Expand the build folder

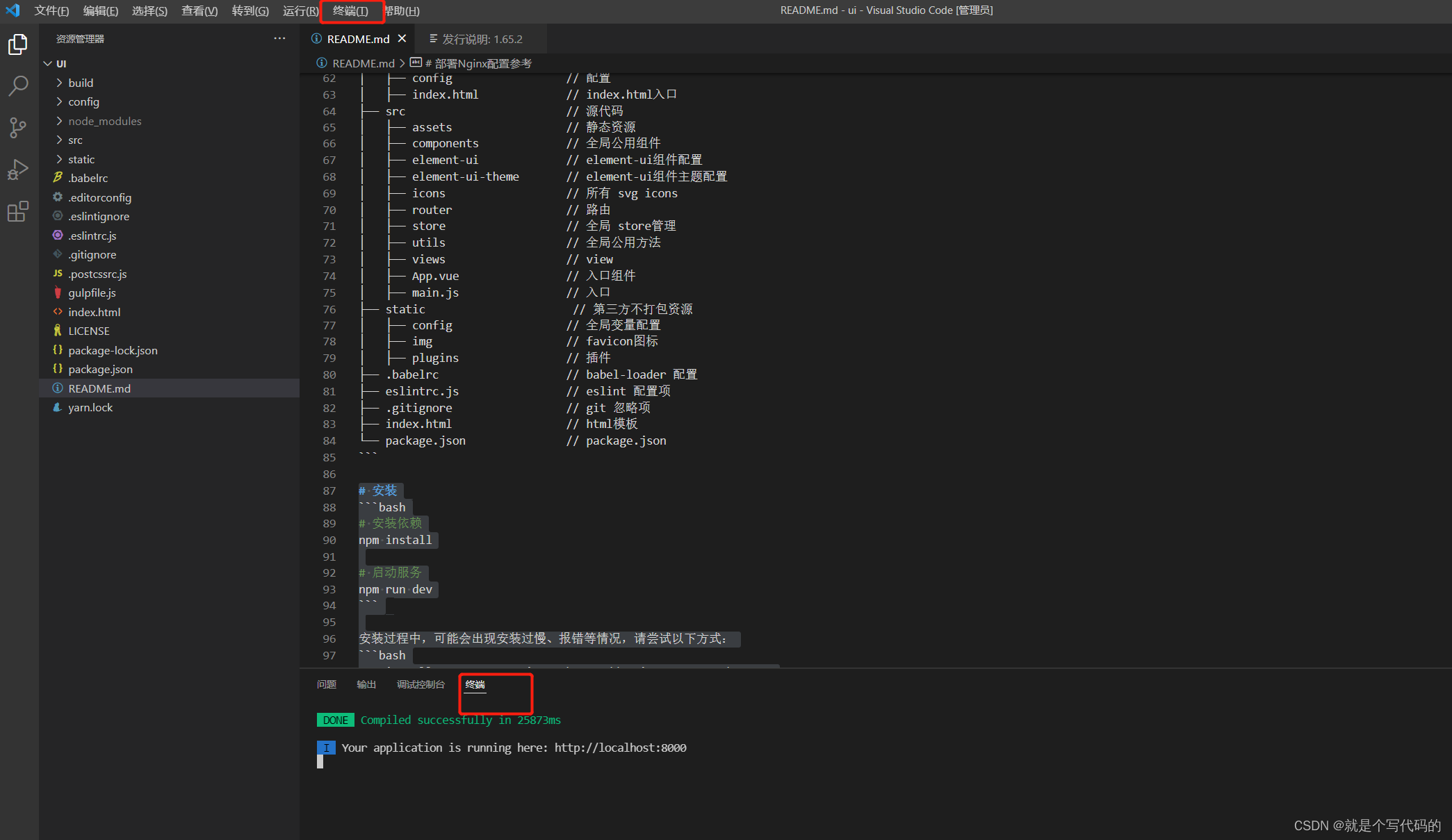pyautogui.click(x=59, y=83)
